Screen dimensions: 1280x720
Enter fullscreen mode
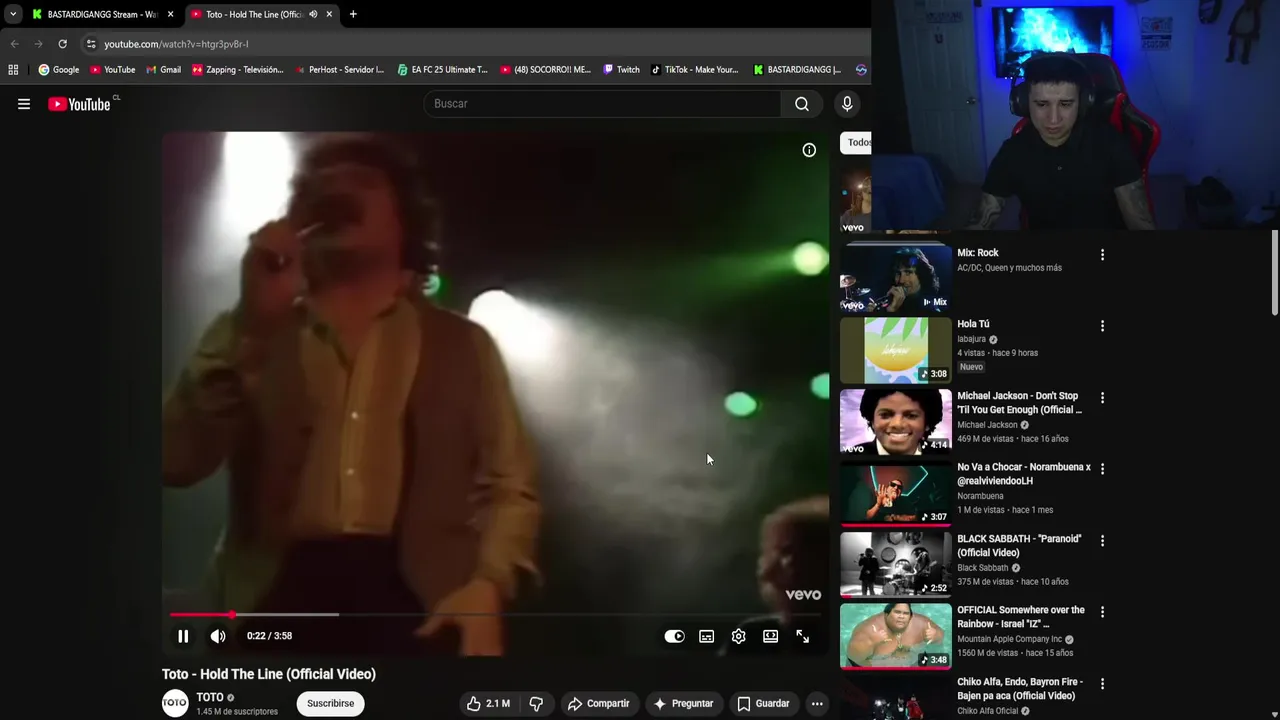pyautogui.click(x=803, y=636)
